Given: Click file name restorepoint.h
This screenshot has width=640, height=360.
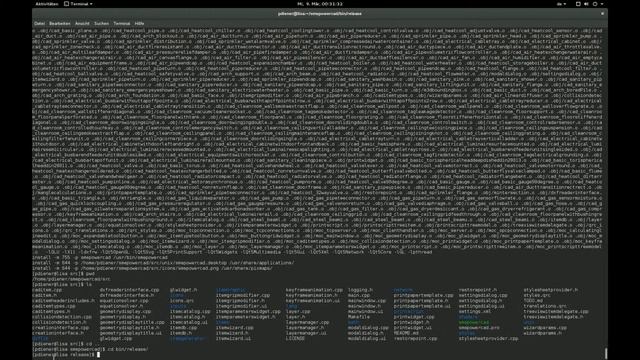Looking at the screenshot, I should click(478, 290).
